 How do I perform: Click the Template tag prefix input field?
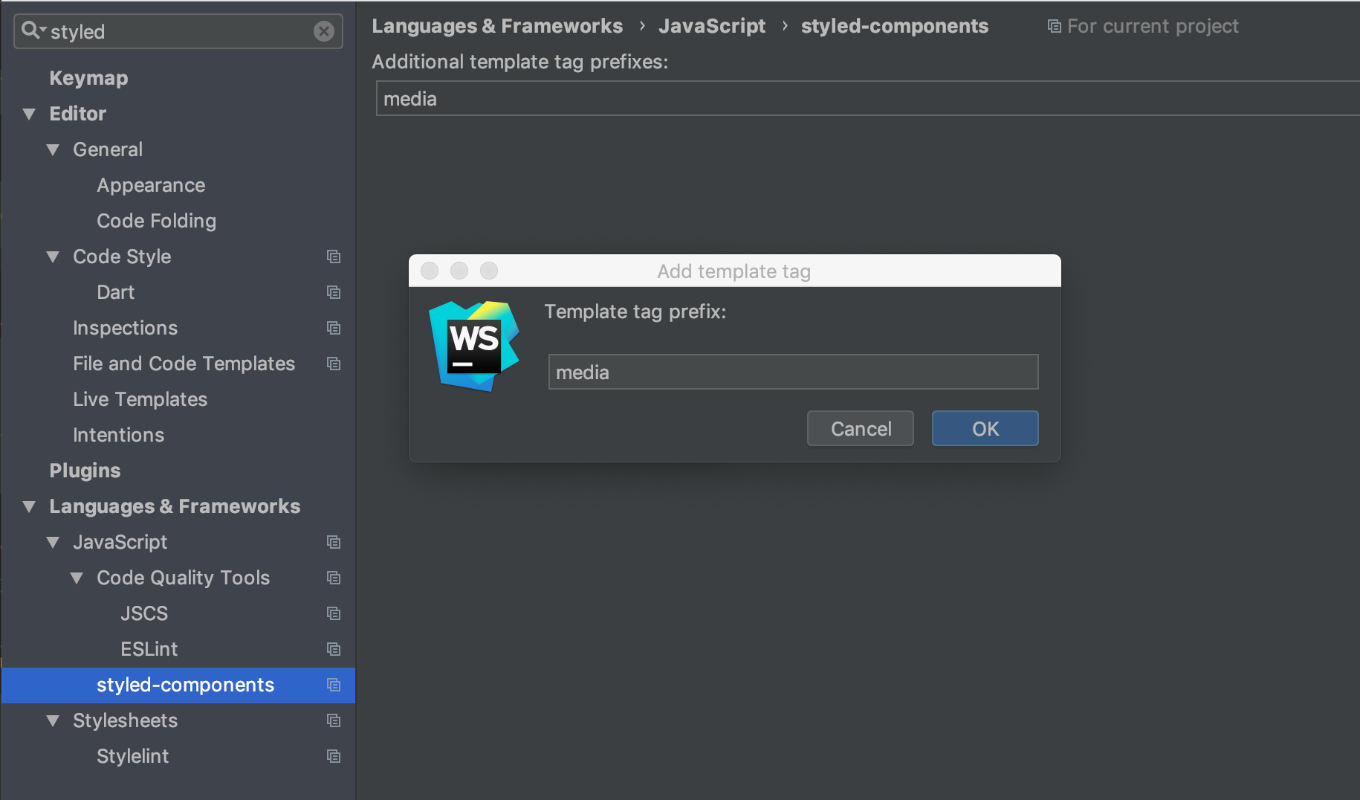click(x=793, y=372)
